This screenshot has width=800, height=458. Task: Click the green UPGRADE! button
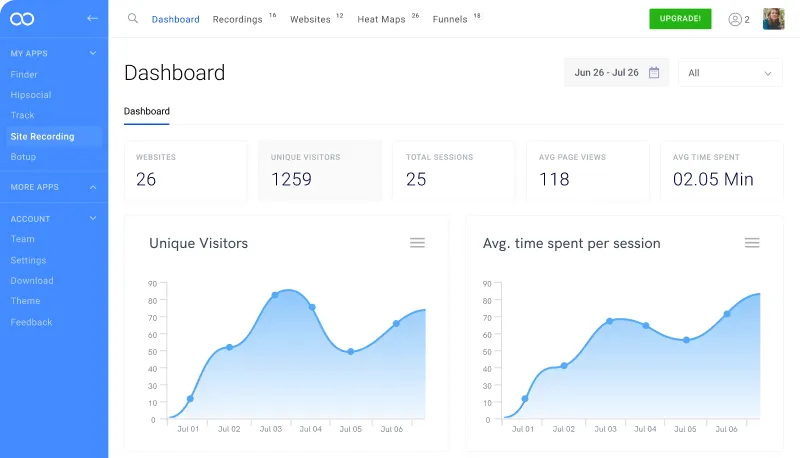click(x=680, y=19)
